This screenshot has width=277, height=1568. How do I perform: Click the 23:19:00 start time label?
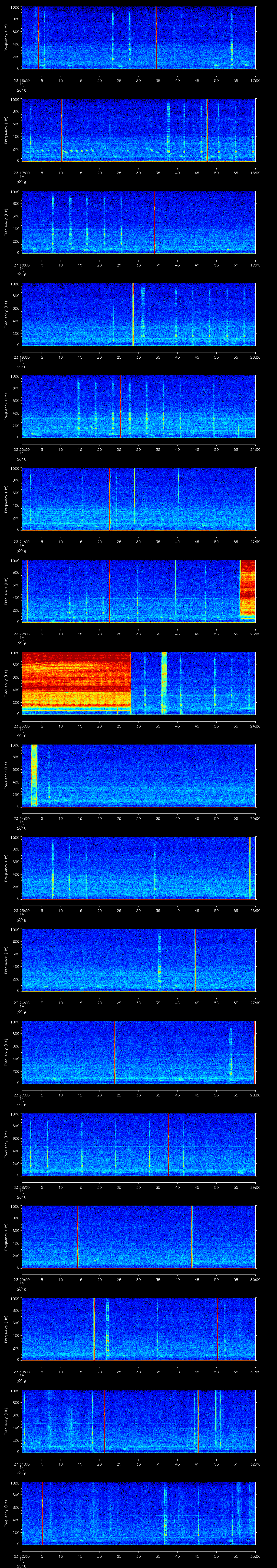click(x=21, y=357)
